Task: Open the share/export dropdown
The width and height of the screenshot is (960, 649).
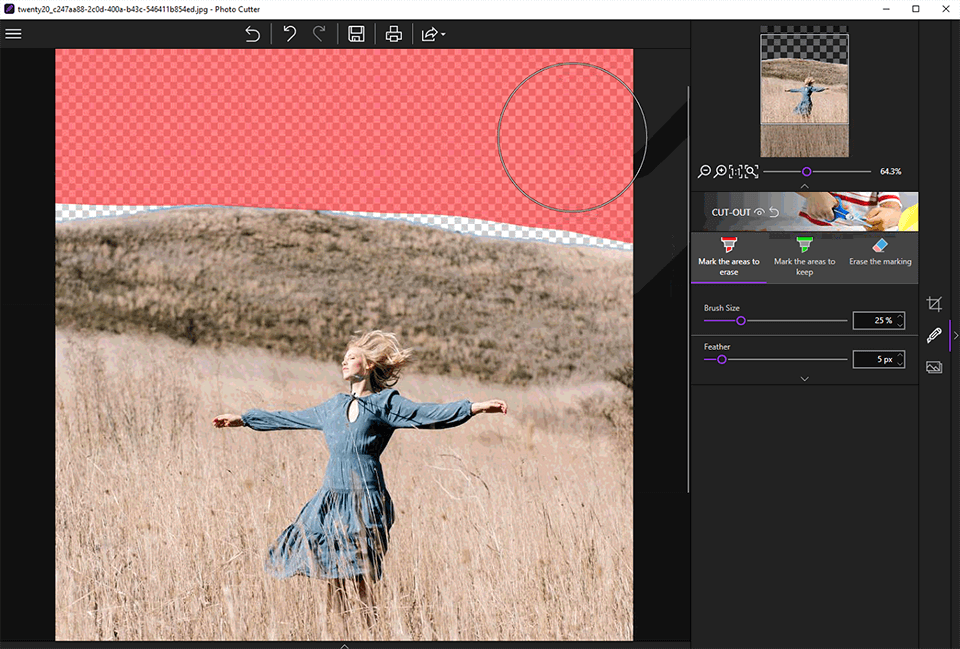Action: tap(432, 34)
